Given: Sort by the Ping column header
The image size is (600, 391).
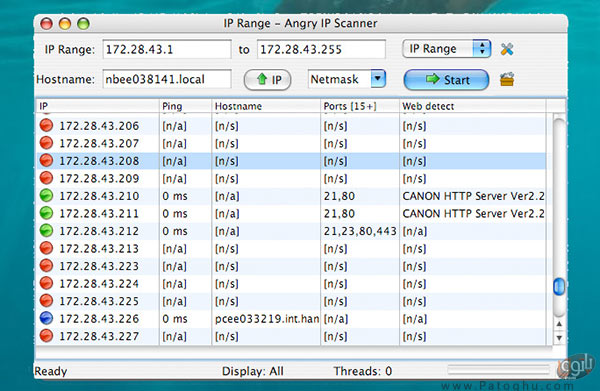Looking at the screenshot, I should pyautogui.click(x=185, y=106).
